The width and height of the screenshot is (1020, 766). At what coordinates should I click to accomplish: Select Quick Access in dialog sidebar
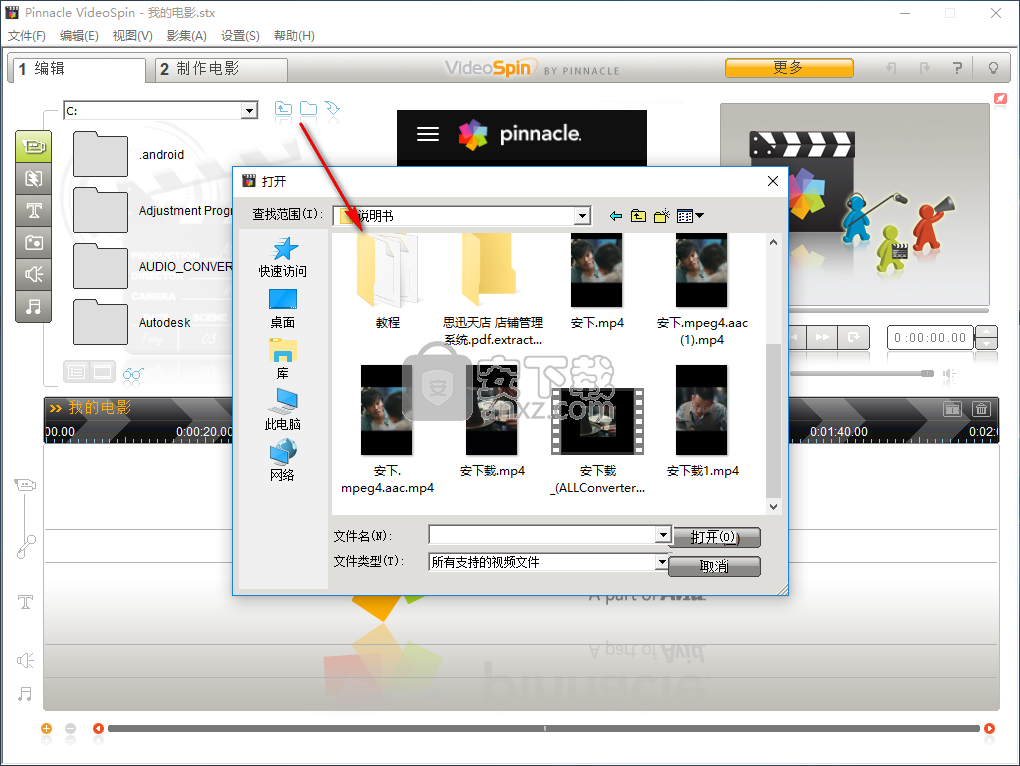(282, 258)
